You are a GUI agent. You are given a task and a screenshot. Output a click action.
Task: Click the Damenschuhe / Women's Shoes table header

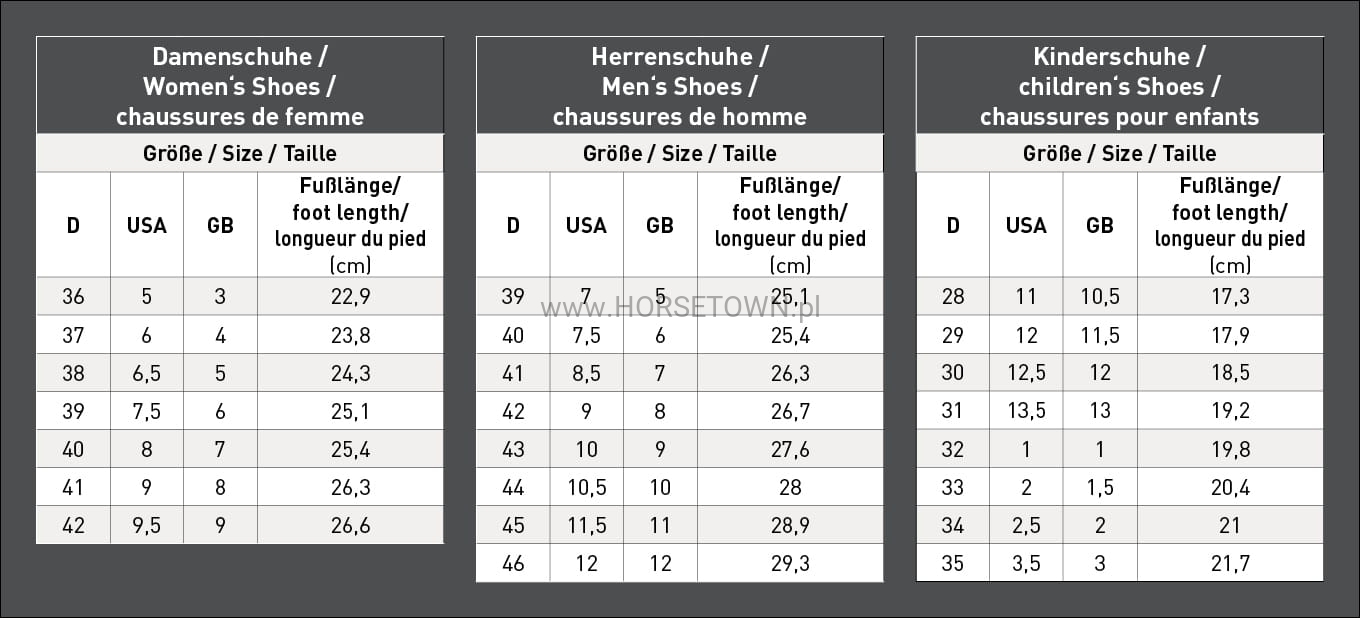[240, 86]
